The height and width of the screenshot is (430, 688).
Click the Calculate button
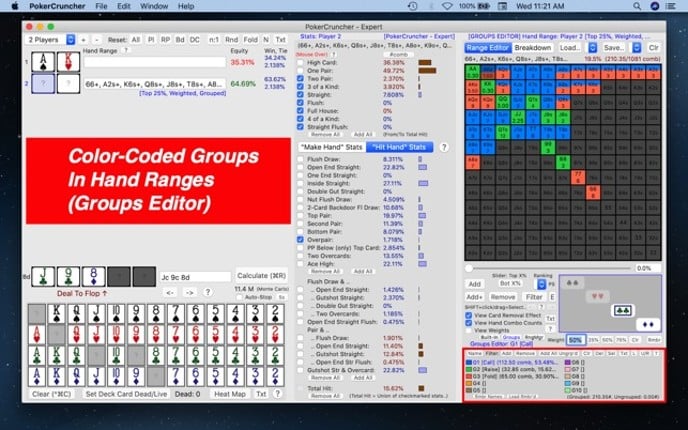click(x=262, y=276)
